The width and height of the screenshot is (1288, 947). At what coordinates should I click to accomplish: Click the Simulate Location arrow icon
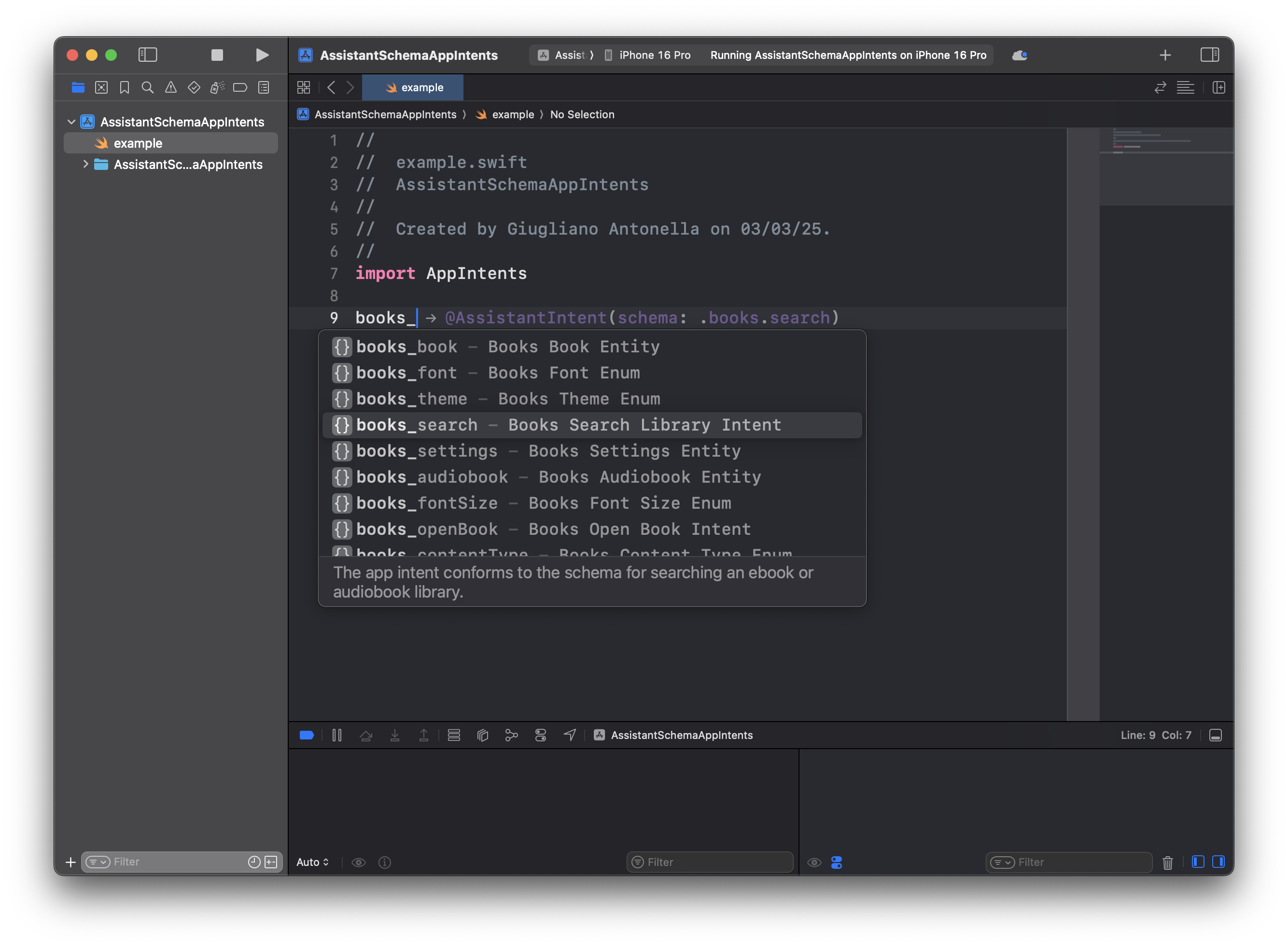tap(570, 736)
